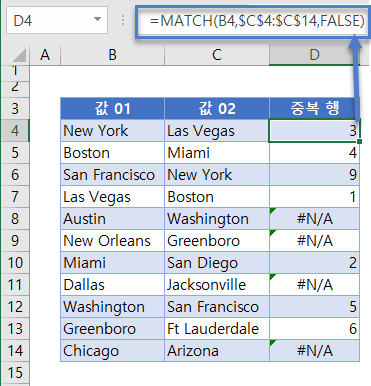Click the formula bar with MATCH formula
The image size is (371, 386).
point(252,21)
